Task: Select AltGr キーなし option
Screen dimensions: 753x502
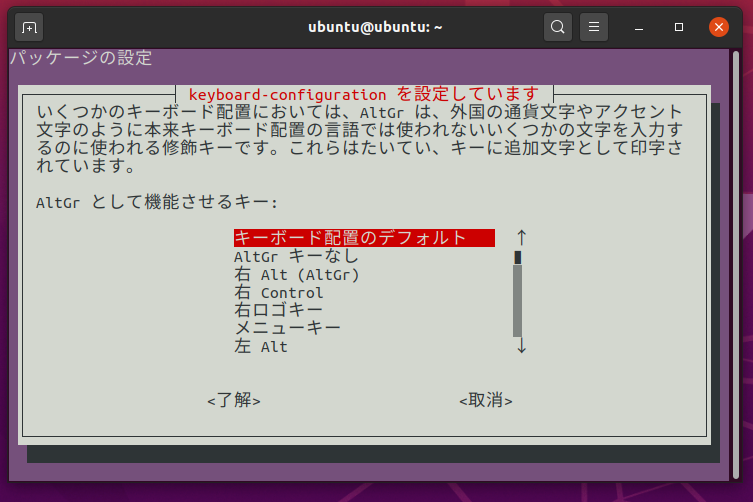Action: click(x=296, y=256)
